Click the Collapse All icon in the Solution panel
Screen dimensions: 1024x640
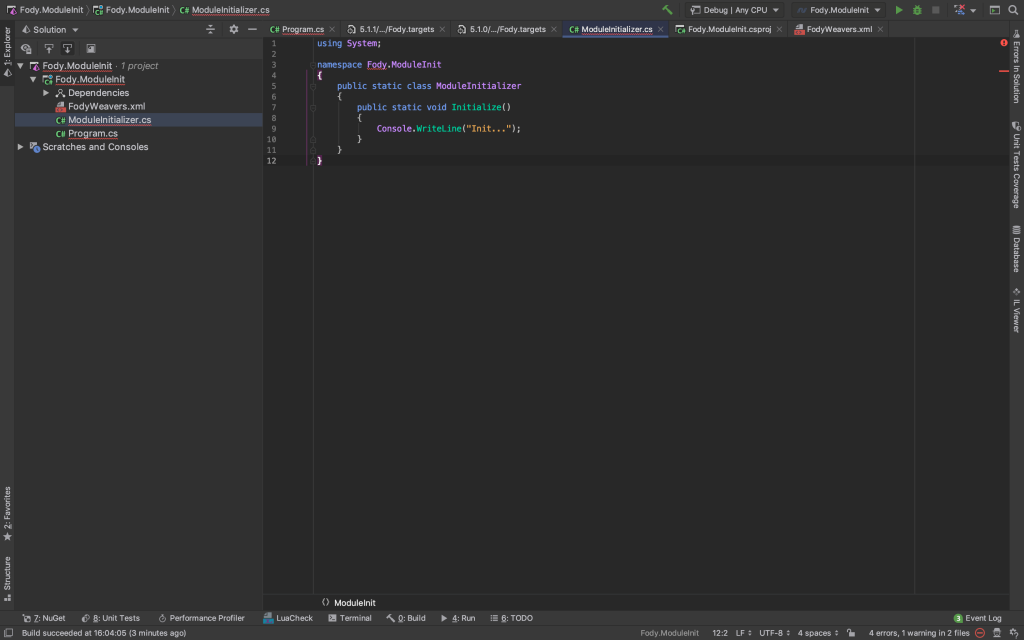[x=210, y=29]
